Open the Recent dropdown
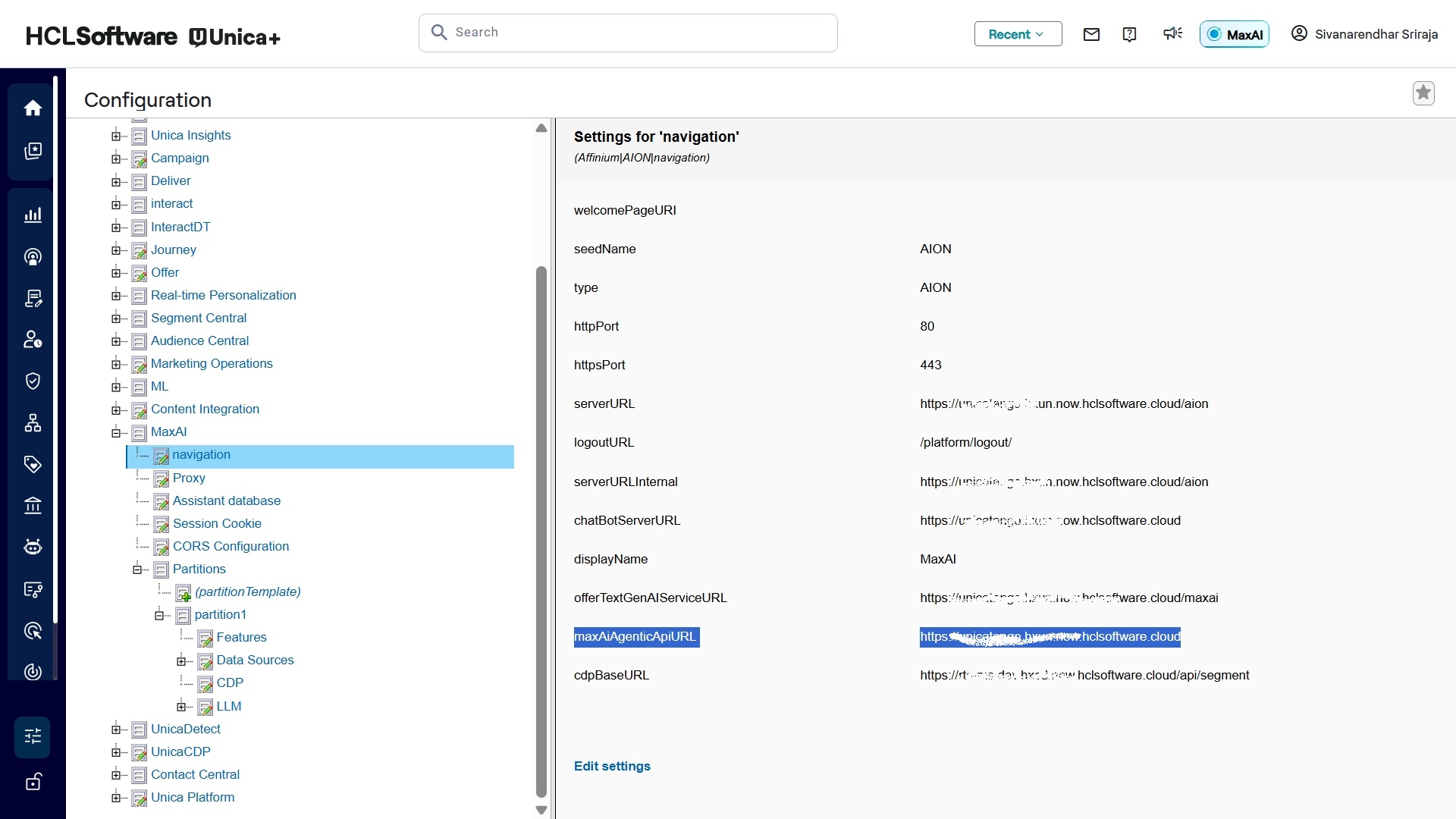The width and height of the screenshot is (1456, 819). click(1018, 34)
